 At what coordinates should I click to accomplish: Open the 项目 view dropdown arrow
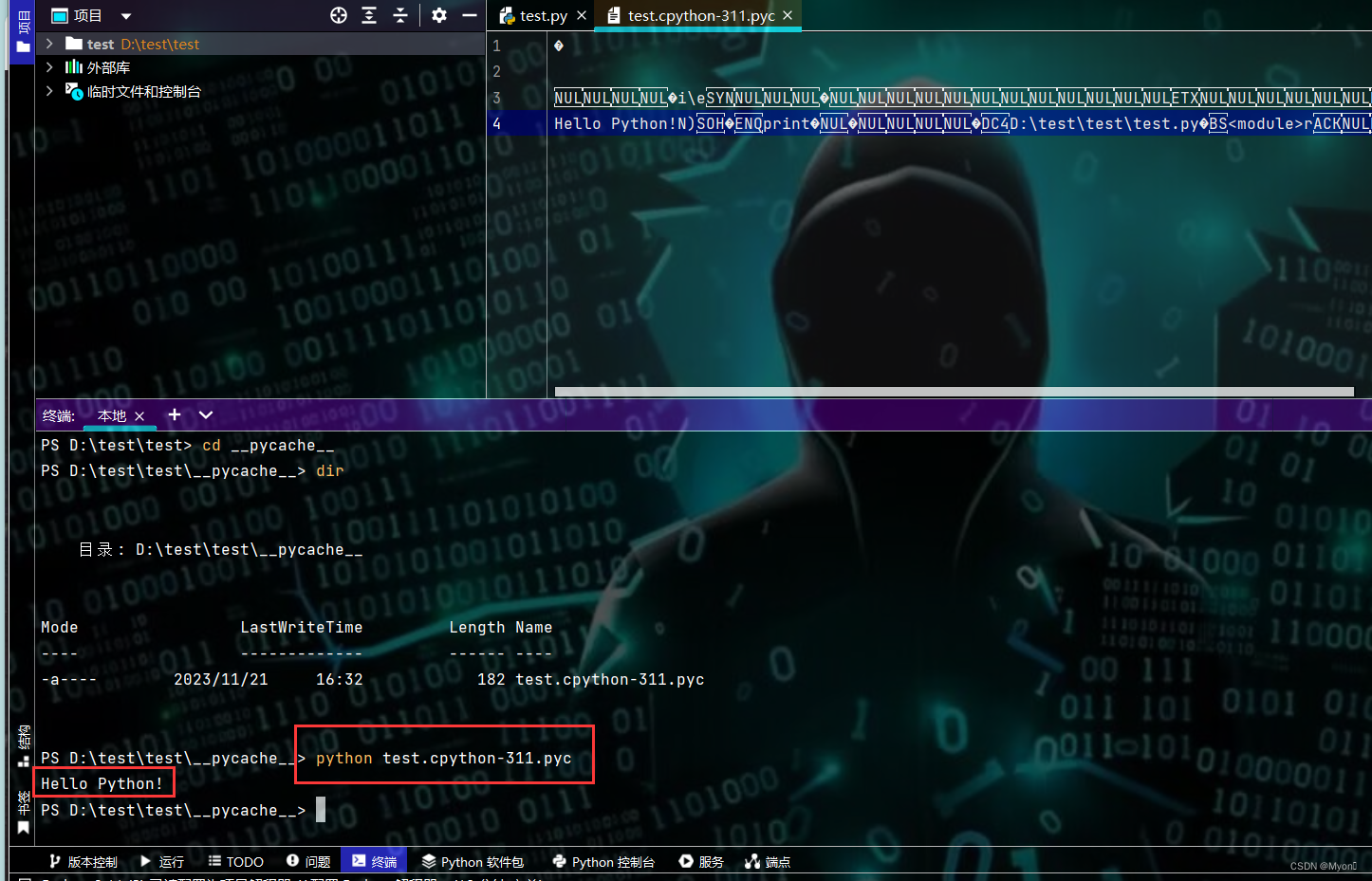click(x=126, y=15)
